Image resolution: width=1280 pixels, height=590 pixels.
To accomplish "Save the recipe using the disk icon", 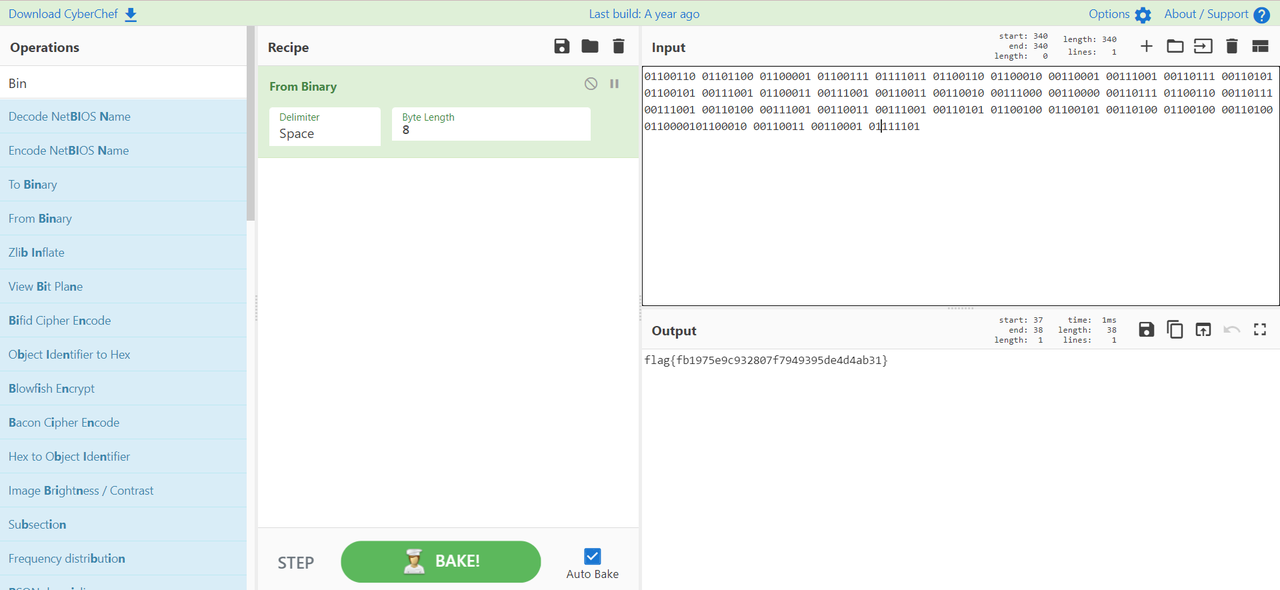I will click(x=561, y=47).
